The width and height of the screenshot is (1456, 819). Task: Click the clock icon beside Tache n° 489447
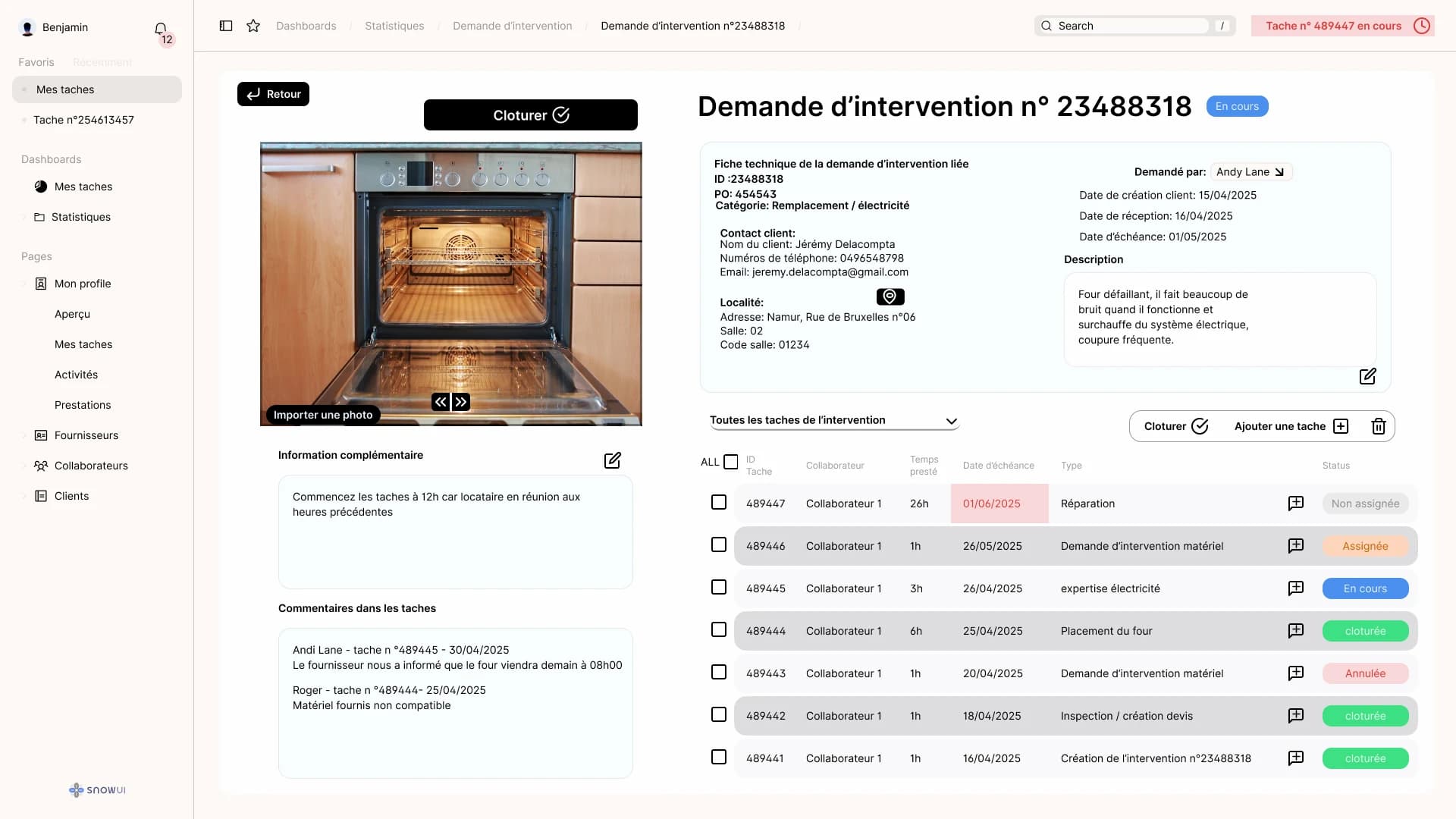(1422, 26)
